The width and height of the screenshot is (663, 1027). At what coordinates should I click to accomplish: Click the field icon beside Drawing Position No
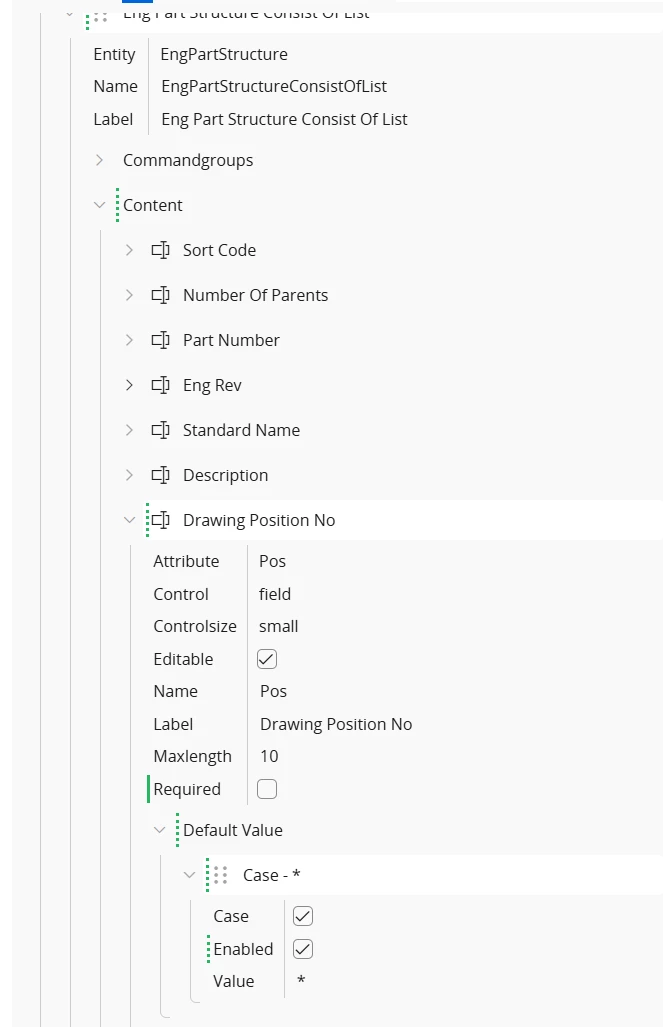point(161,520)
